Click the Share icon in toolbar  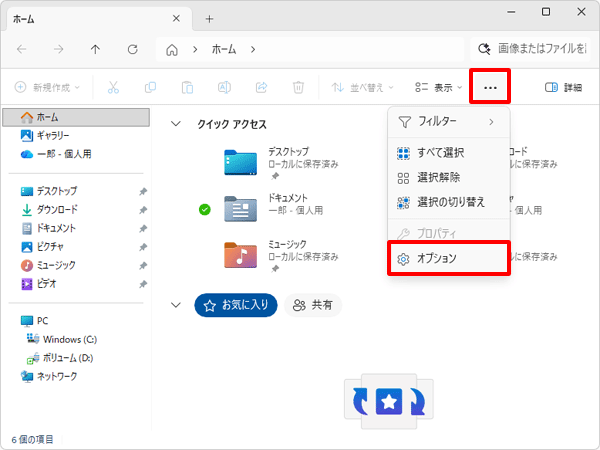pos(261,88)
